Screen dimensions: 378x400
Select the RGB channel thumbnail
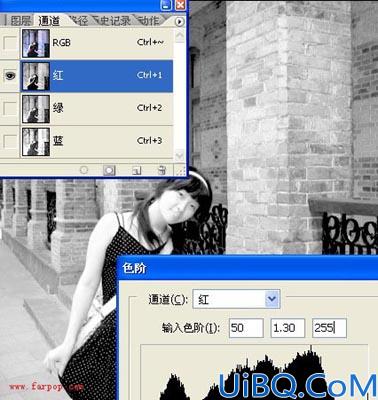(35, 43)
